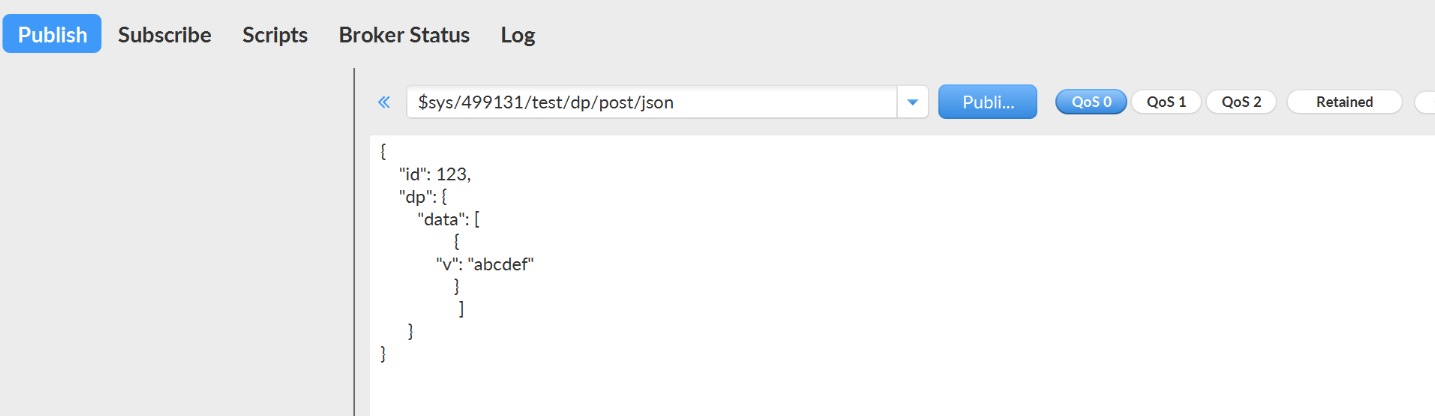The height and width of the screenshot is (416, 1435).
Task: Open the Publish tab
Action: click(52, 34)
